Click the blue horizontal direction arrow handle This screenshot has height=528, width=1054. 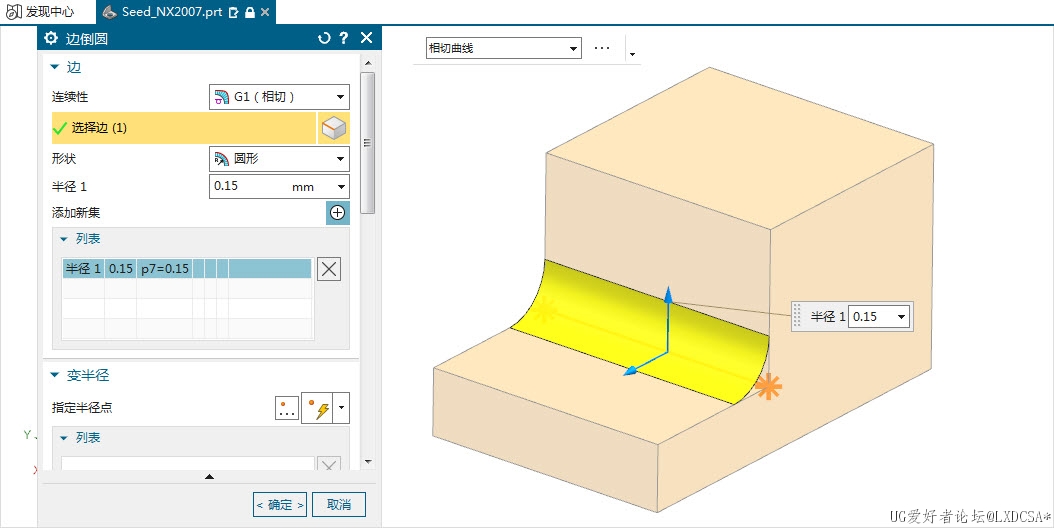[x=631, y=370]
